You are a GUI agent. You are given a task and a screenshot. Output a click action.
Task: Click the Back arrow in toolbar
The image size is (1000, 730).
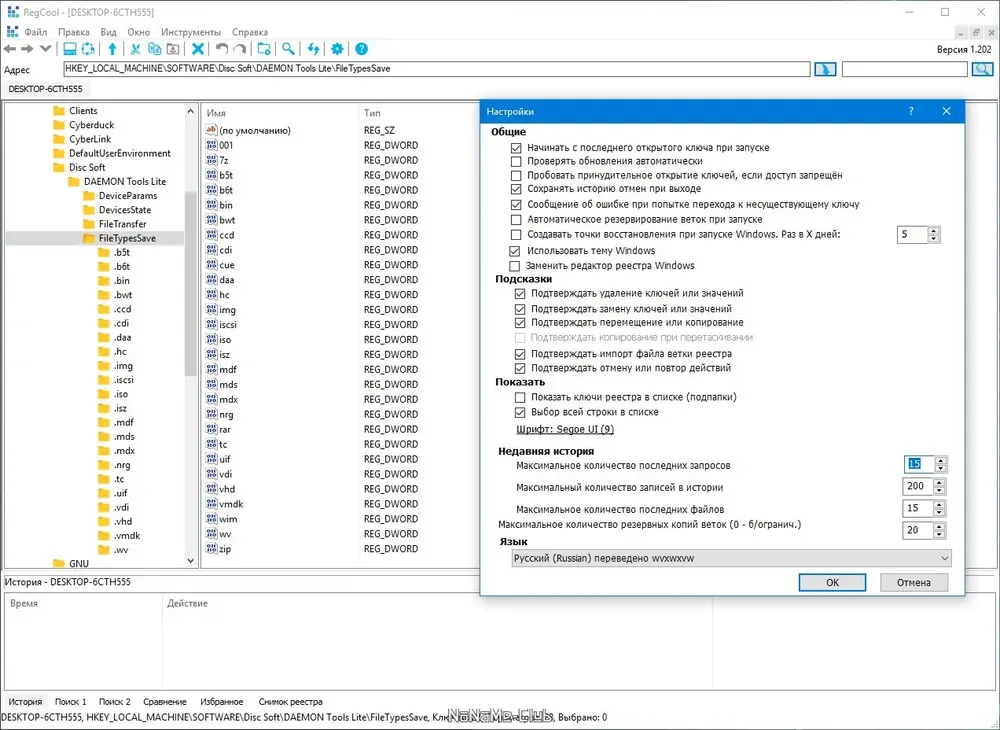tap(10, 49)
